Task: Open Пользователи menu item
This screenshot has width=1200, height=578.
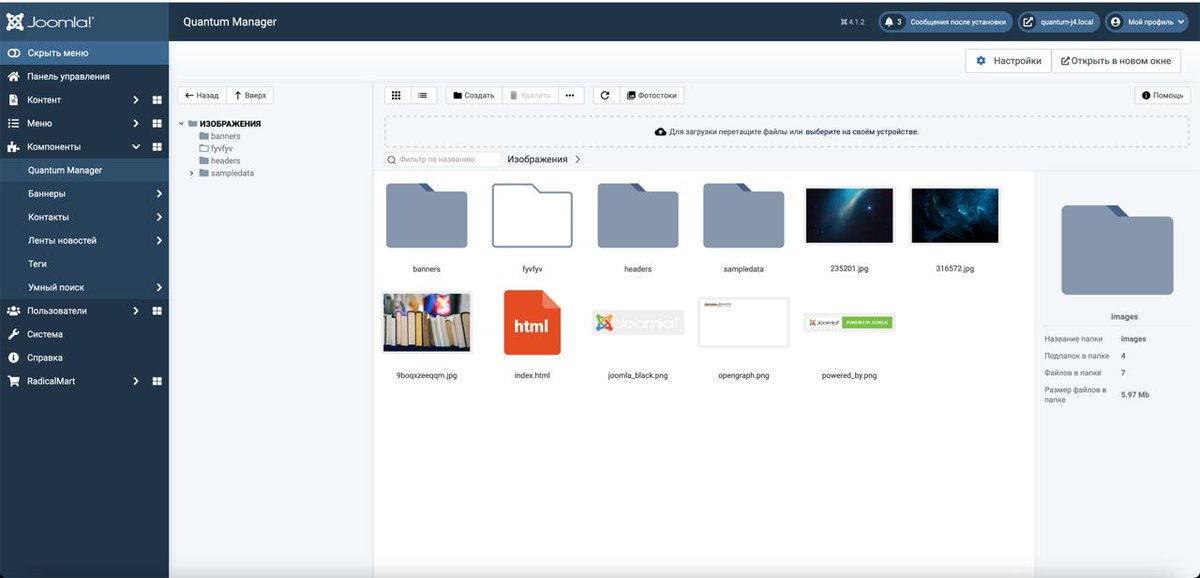Action: coord(57,311)
